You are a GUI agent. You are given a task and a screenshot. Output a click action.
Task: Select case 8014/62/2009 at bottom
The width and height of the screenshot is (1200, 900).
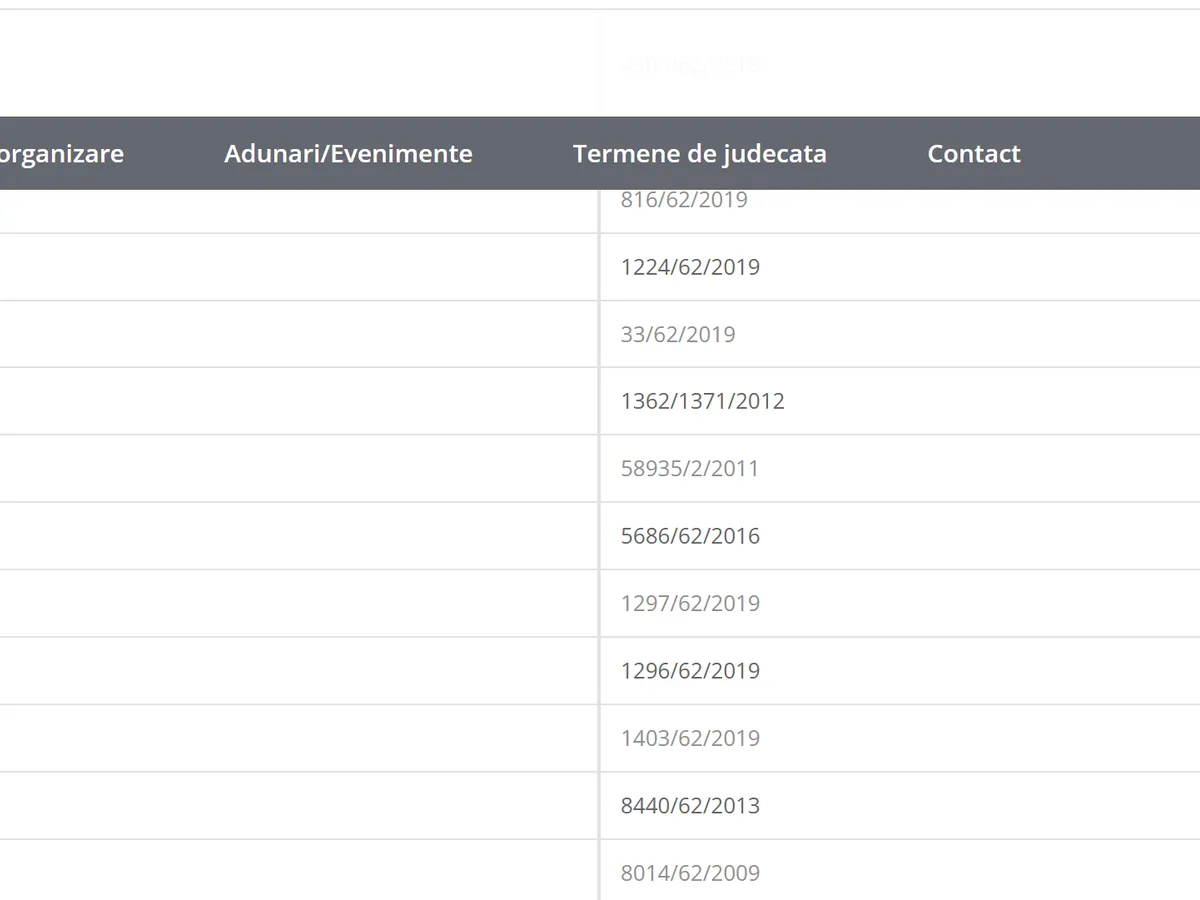click(x=690, y=872)
